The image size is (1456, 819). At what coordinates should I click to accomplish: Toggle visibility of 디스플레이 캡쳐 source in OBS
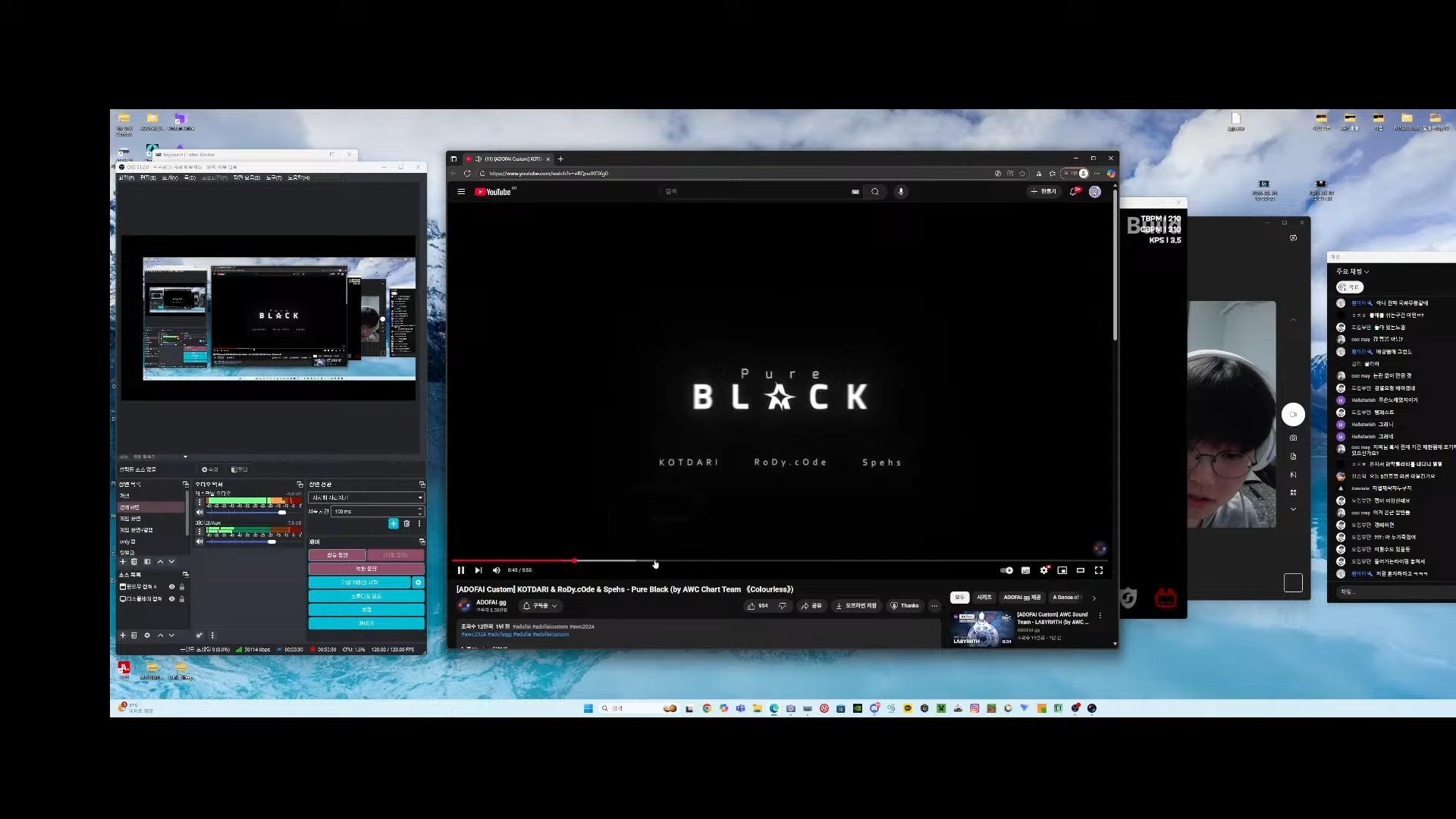click(171, 599)
